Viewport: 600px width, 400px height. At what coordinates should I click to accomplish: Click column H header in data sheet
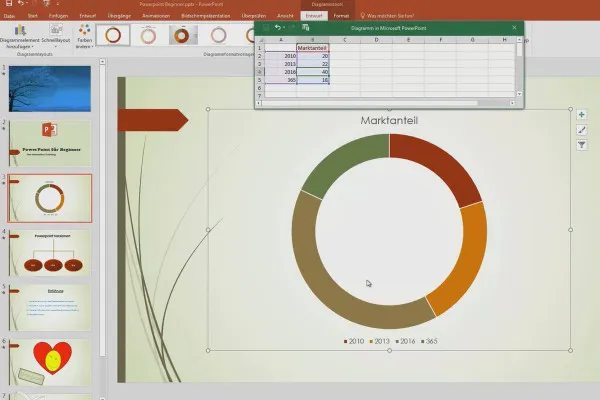coord(504,40)
